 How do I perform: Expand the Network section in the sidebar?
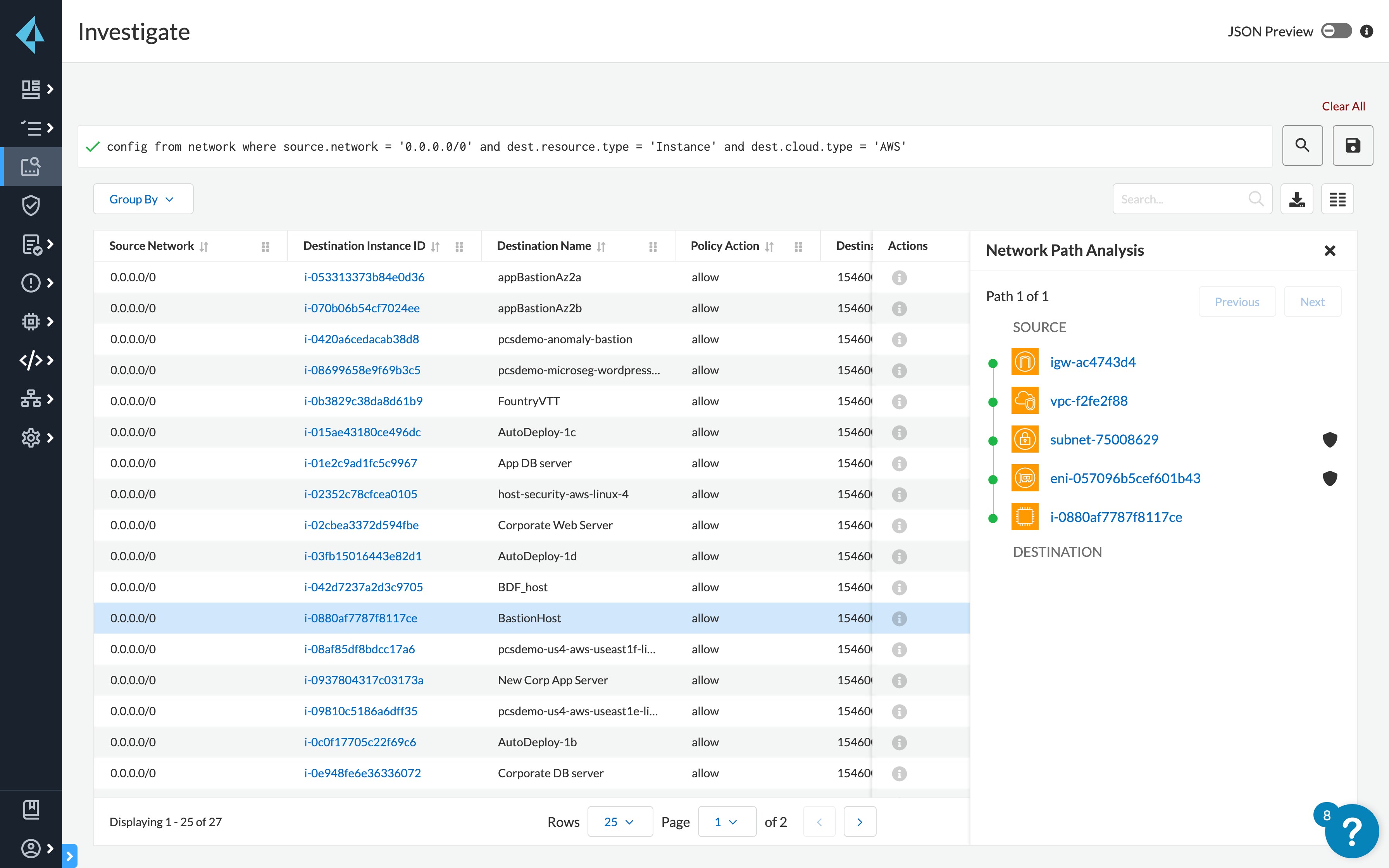point(31,398)
